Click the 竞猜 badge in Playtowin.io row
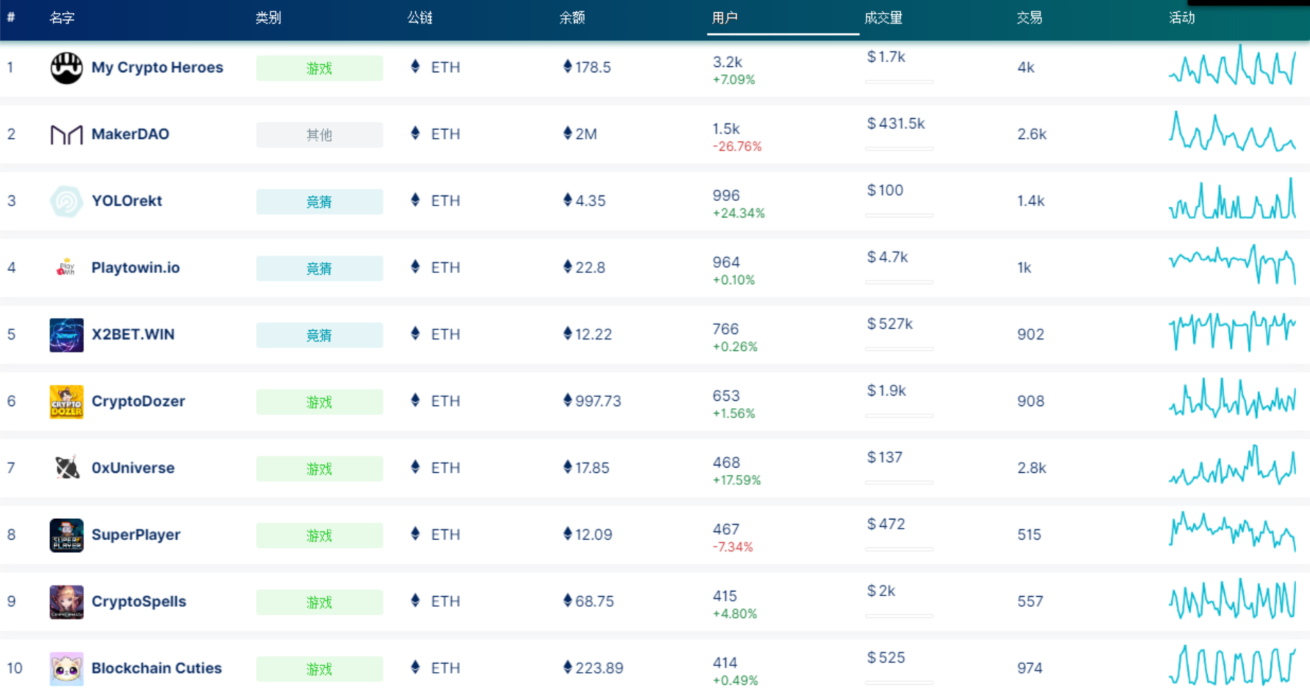1310x694 pixels. point(319,268)
